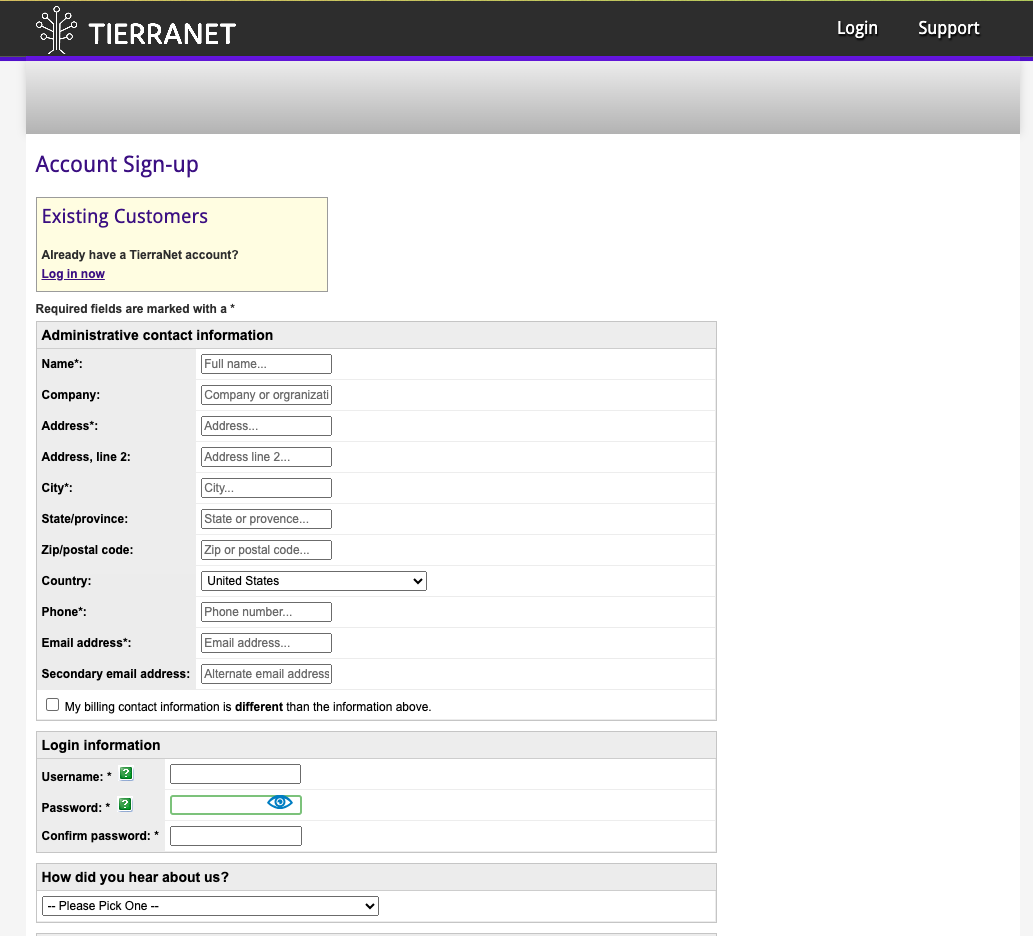This screenshot has height=936, width=1033.
Task: Click the Email address input field
Action: (x=266, y=643)
